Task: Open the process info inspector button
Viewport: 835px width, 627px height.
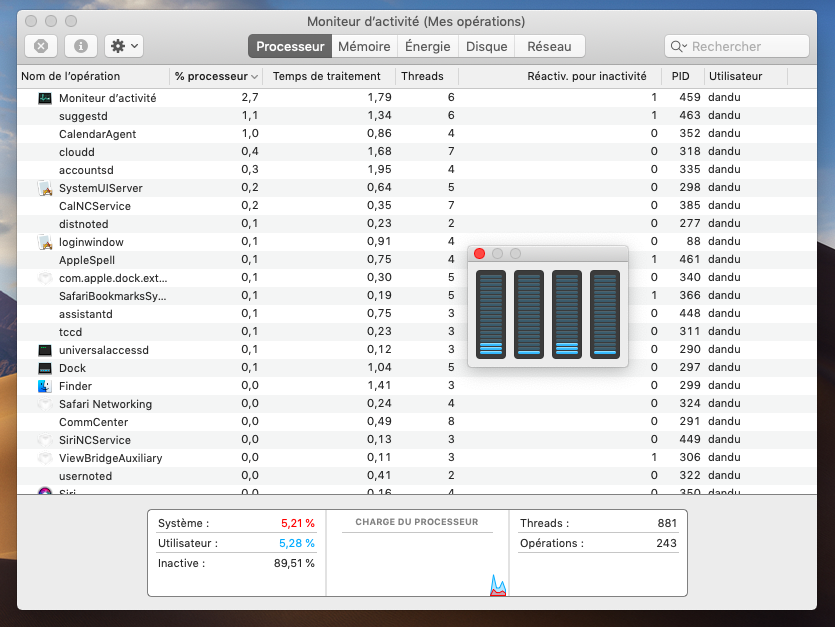Action: pos(81,46)
